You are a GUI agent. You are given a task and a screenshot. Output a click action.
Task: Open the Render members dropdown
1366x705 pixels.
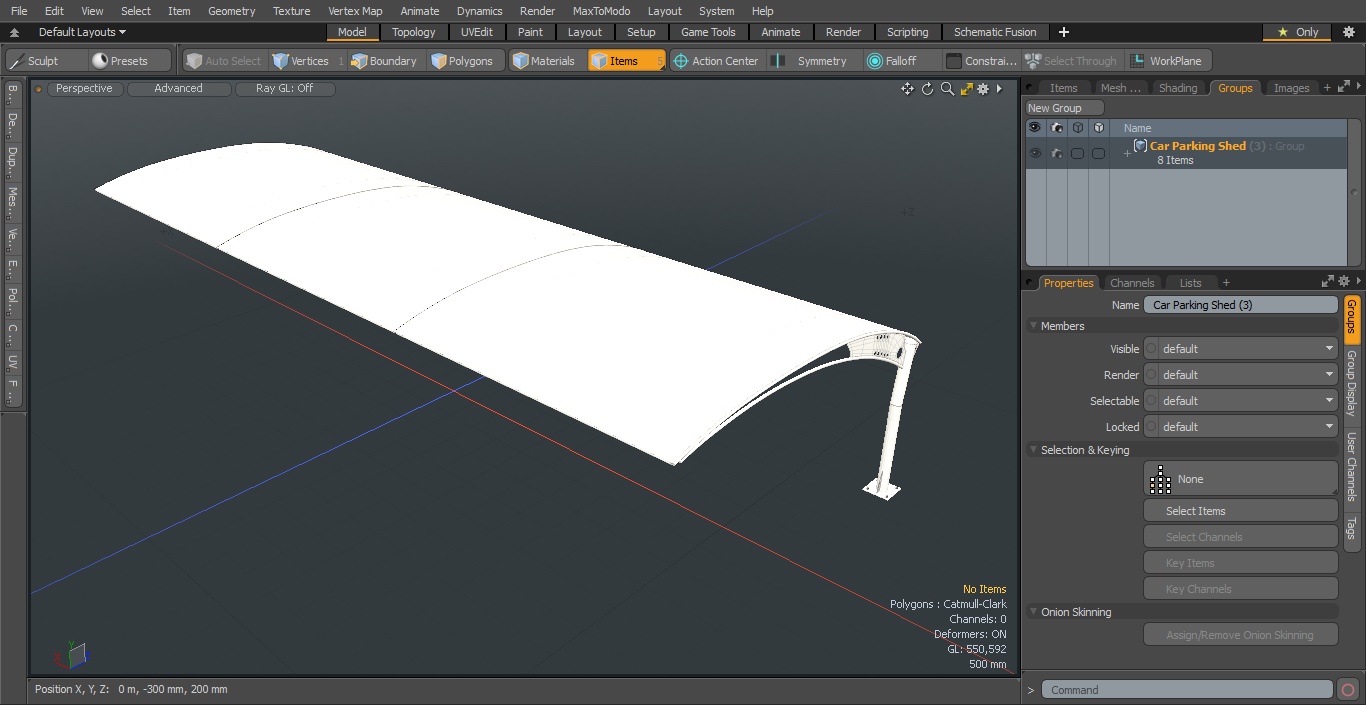point(1240,375)
